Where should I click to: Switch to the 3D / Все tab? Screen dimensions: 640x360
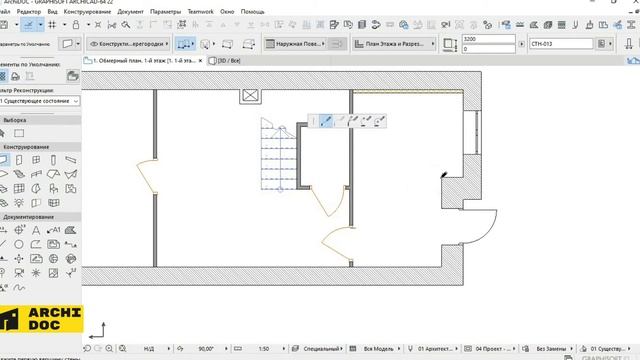click(225, 60)
